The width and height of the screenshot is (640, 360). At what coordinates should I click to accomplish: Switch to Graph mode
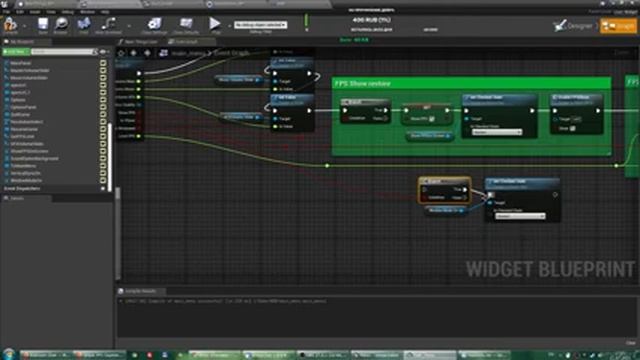coord(618,26)
